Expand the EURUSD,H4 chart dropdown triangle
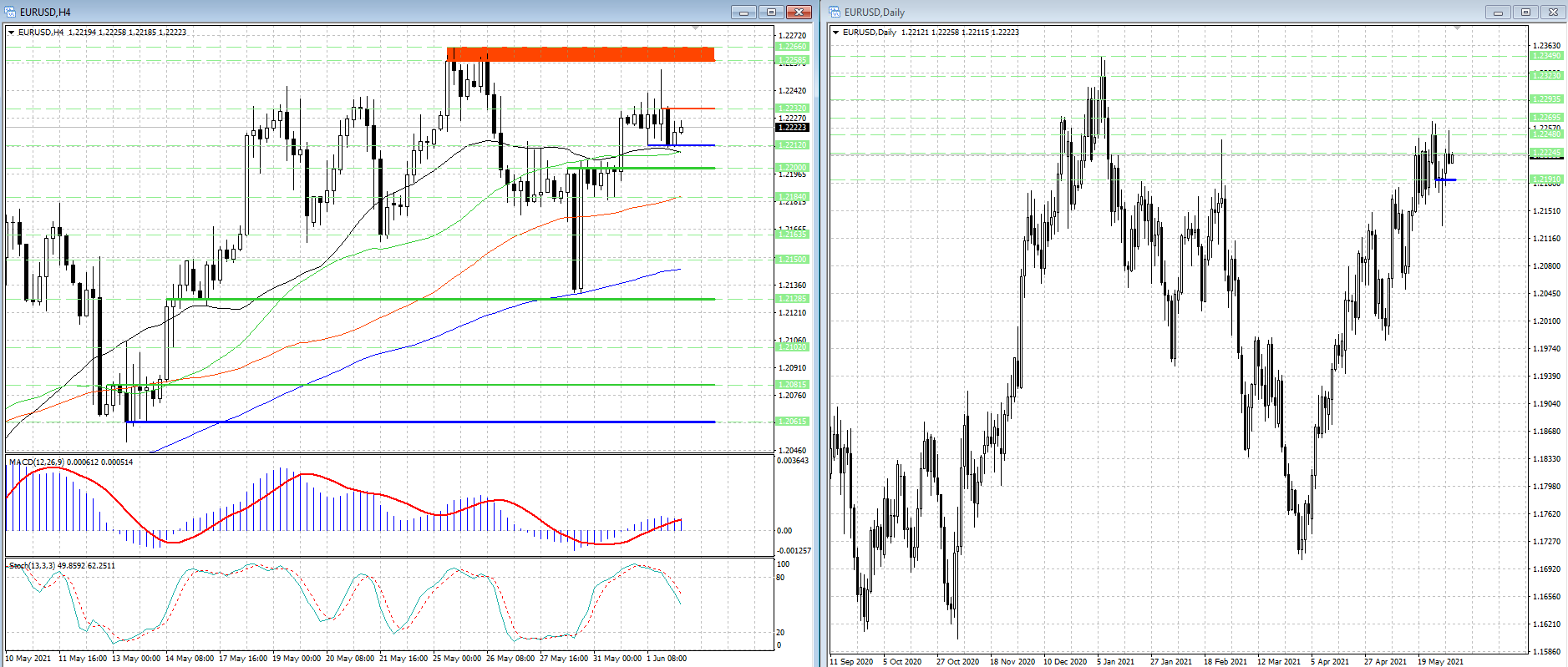1568x667 pixels. click(x=12, y=33)
